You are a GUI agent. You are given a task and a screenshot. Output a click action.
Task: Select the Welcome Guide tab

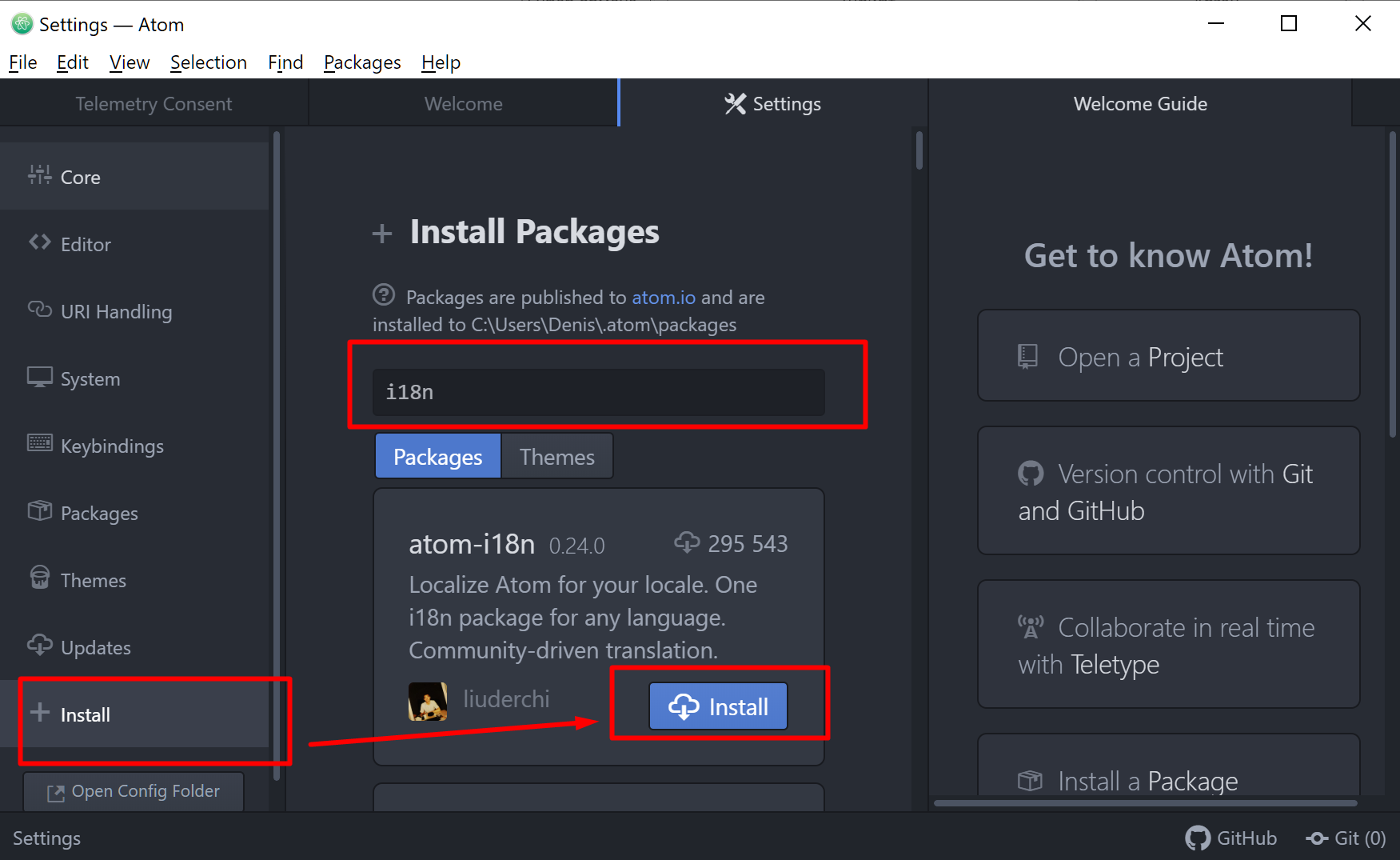coord(1140,103)
